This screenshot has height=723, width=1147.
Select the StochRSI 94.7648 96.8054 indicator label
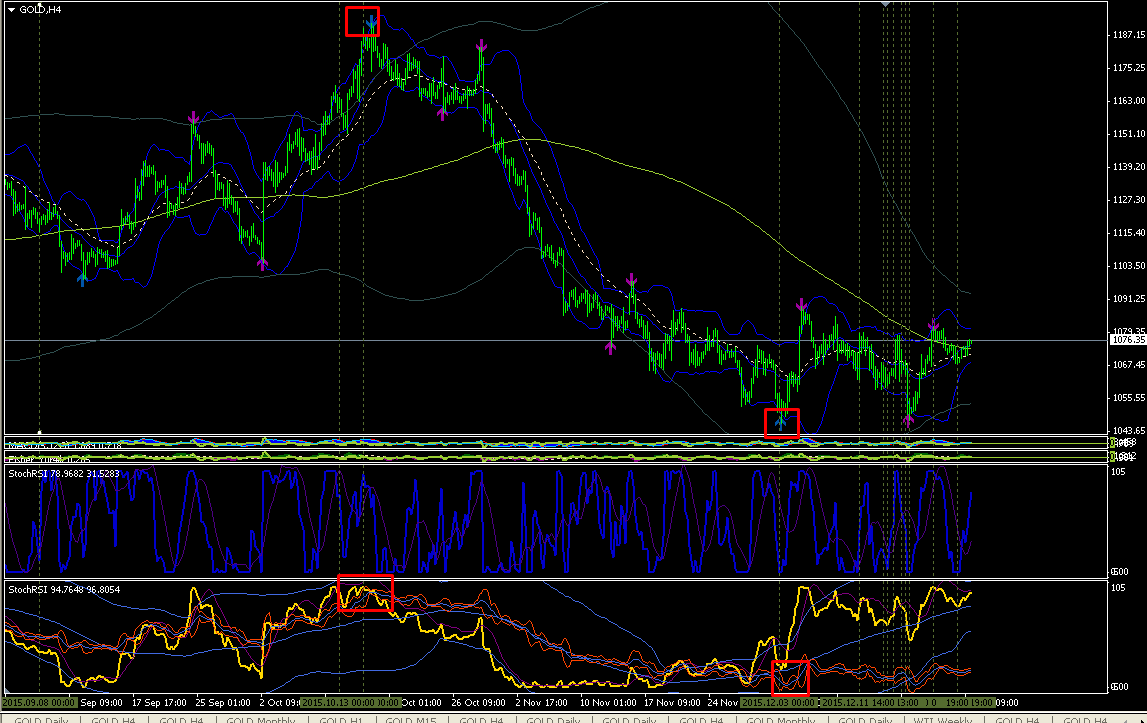(64, 589)
